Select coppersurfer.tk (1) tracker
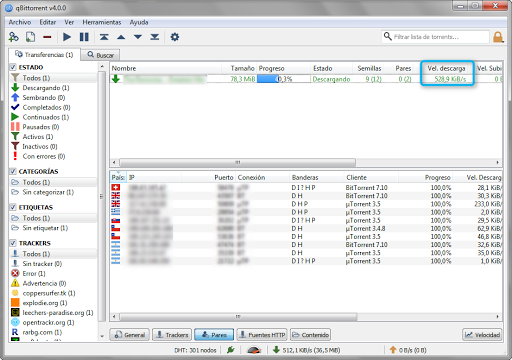Screen dimensions: 512x360 tap(53, 293)
